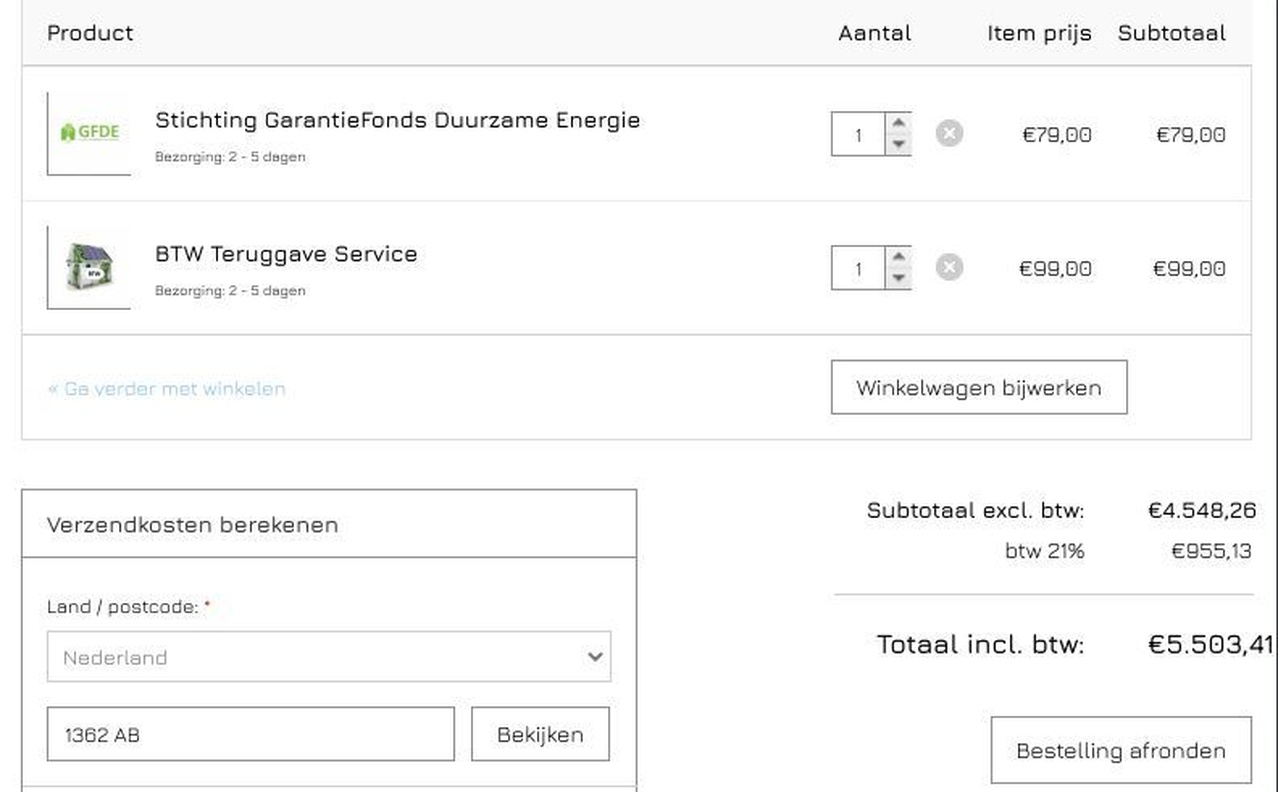Viewport: 1278px width, 792px height.
Task: Click quantity field of GarantieFonds item
Action: [858, 134]
